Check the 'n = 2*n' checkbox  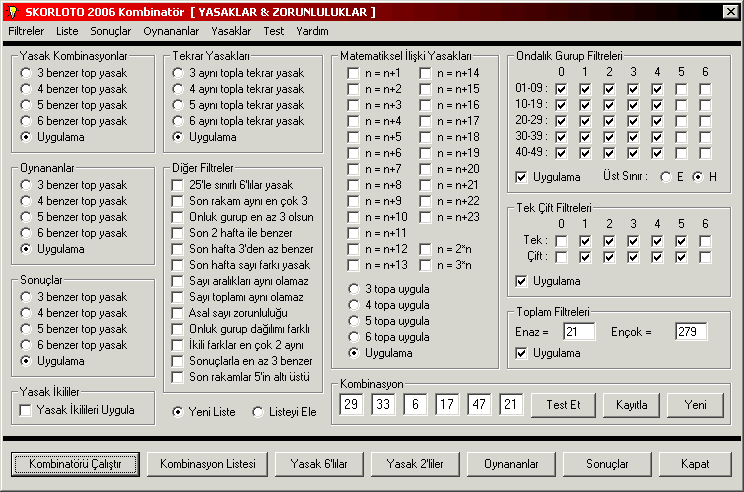coord(427,249)
